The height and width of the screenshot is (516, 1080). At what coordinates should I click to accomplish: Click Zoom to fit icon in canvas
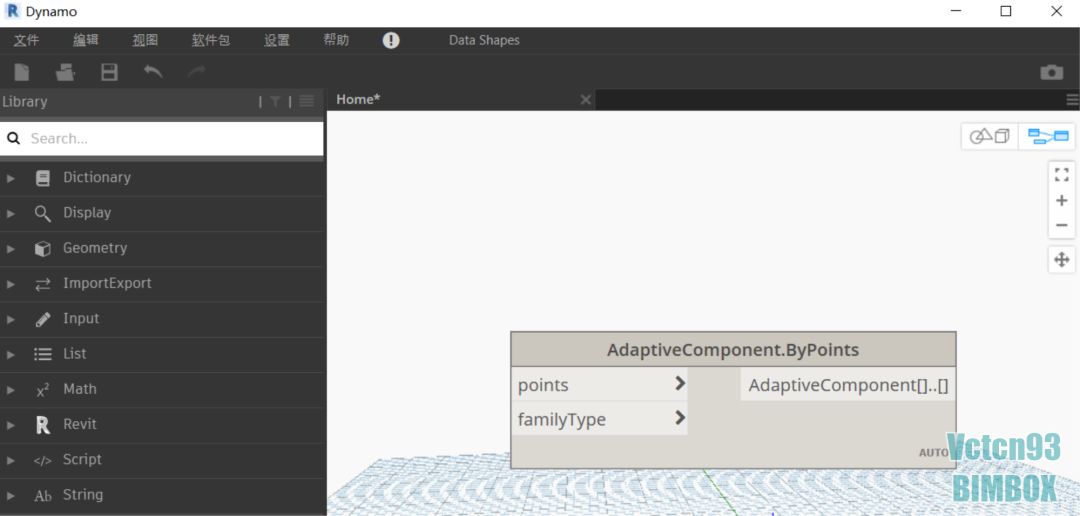pos(1061,175)
